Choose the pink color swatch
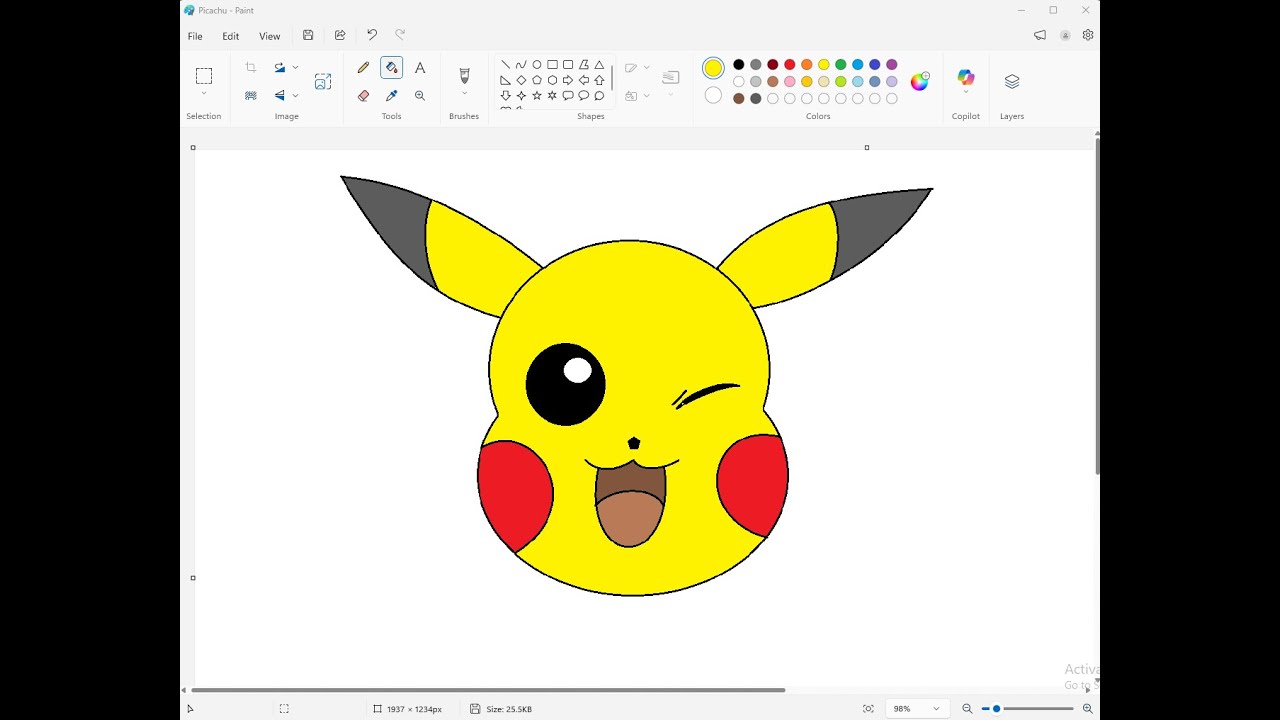Image resolution: width=1280 pixels, height=720 pixels. [x=790, y=82]
